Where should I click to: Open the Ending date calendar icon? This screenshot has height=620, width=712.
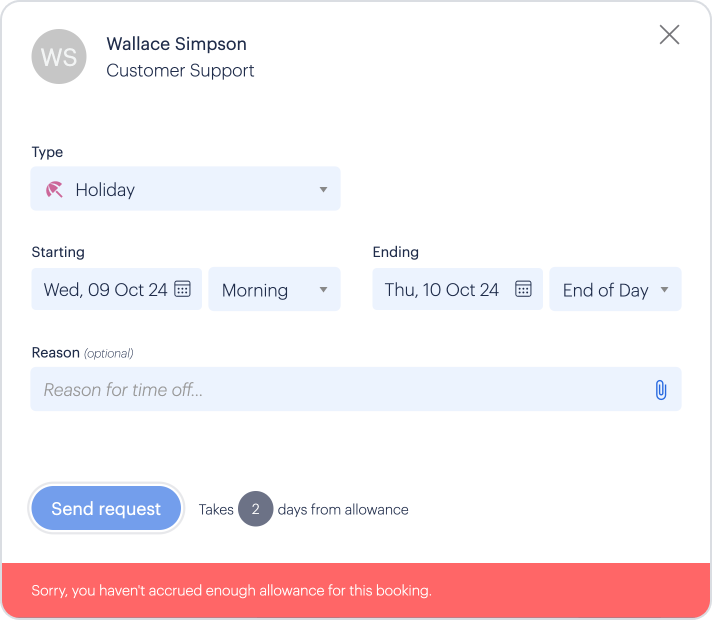click(x=523, y=289)
